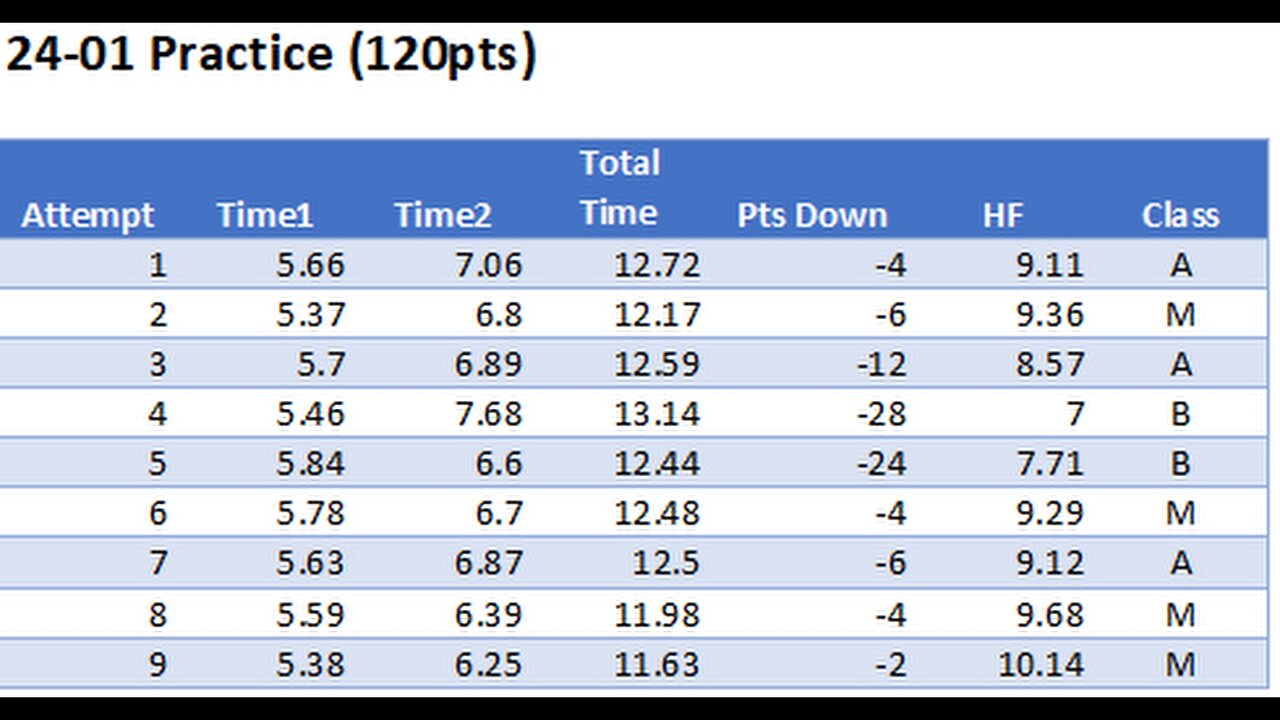Click the Attempt column header
The height and width of the screenshot is (720, 1280).
coord(87,215)
